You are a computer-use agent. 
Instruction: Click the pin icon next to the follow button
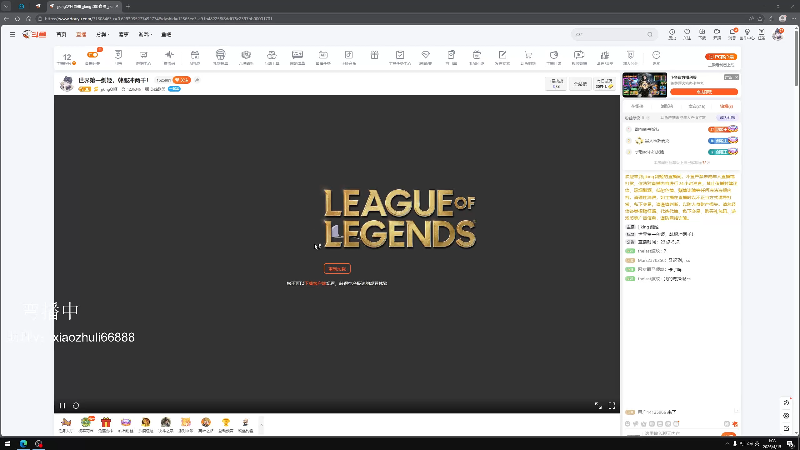pyautogui.click(x=197, y=80)
